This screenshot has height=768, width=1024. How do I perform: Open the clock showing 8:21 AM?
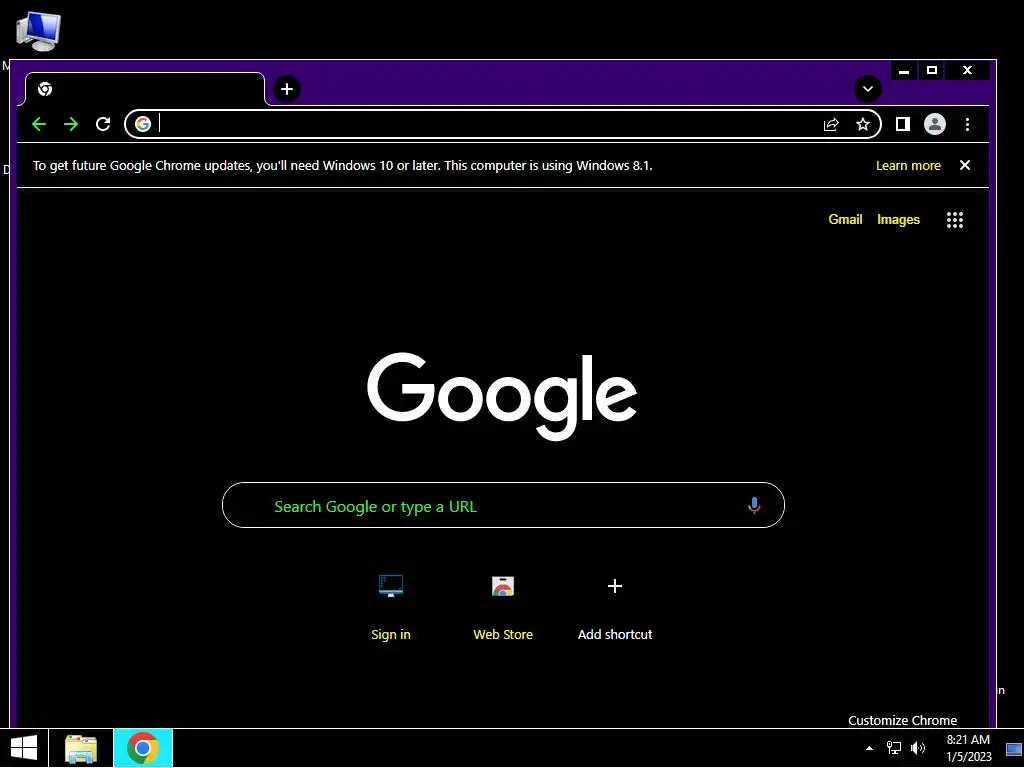coord(968,748)
